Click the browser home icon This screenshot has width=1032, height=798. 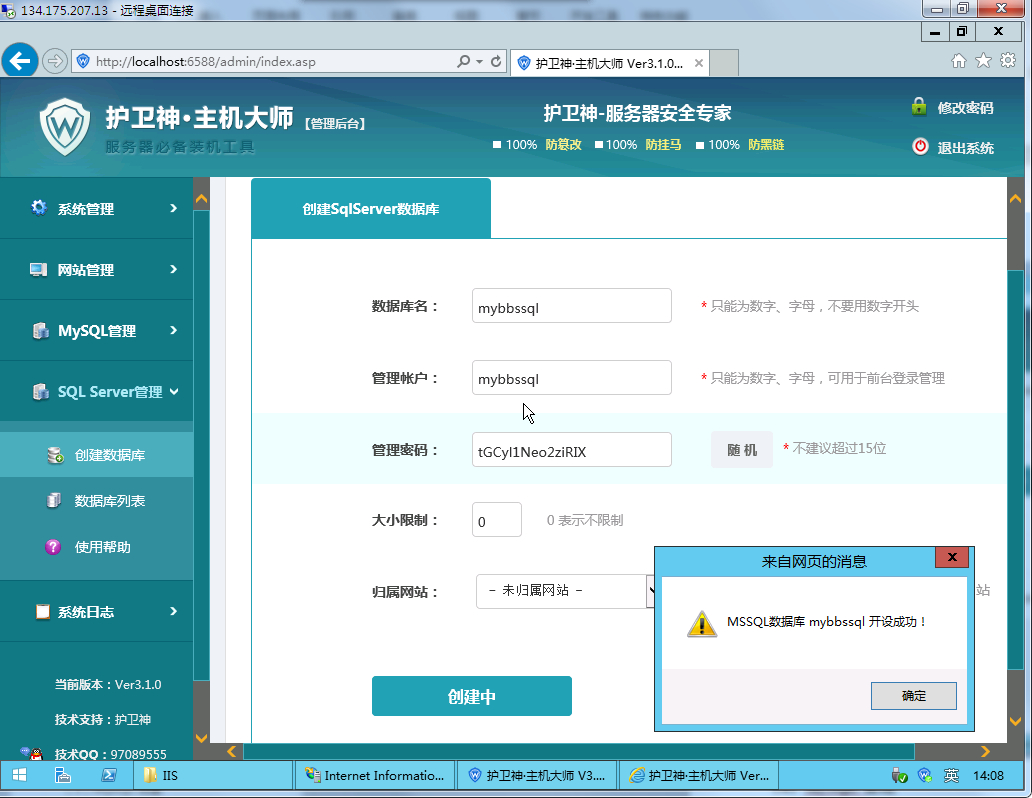(x=959, y=61)
